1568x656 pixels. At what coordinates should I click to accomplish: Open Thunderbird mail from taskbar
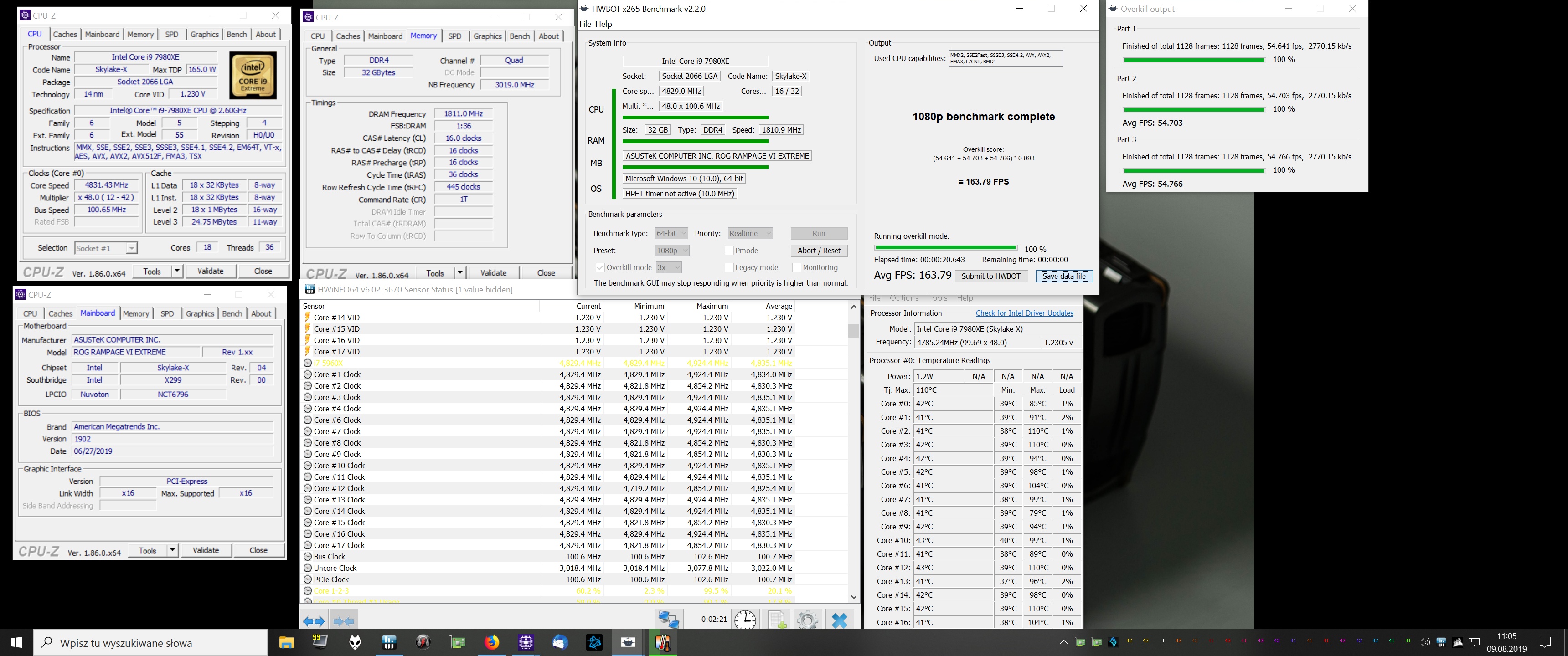tap(560, 643)
